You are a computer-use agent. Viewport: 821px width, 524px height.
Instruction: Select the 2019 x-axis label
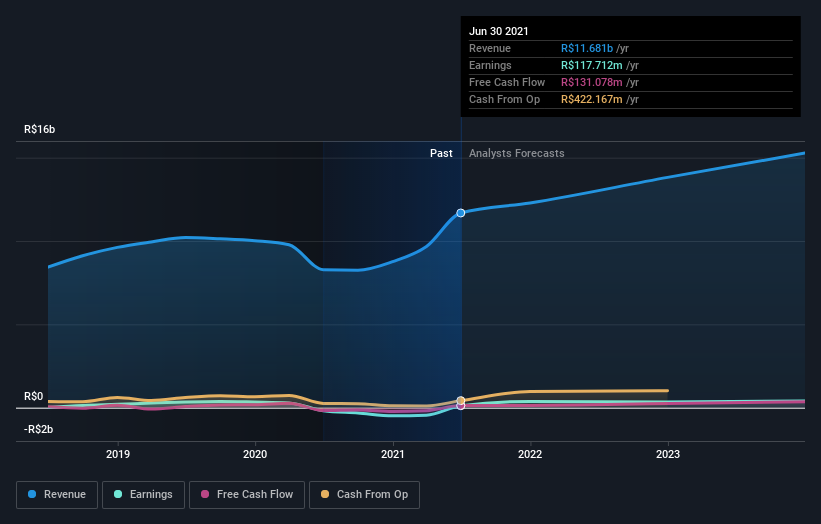tap(118, 454)
